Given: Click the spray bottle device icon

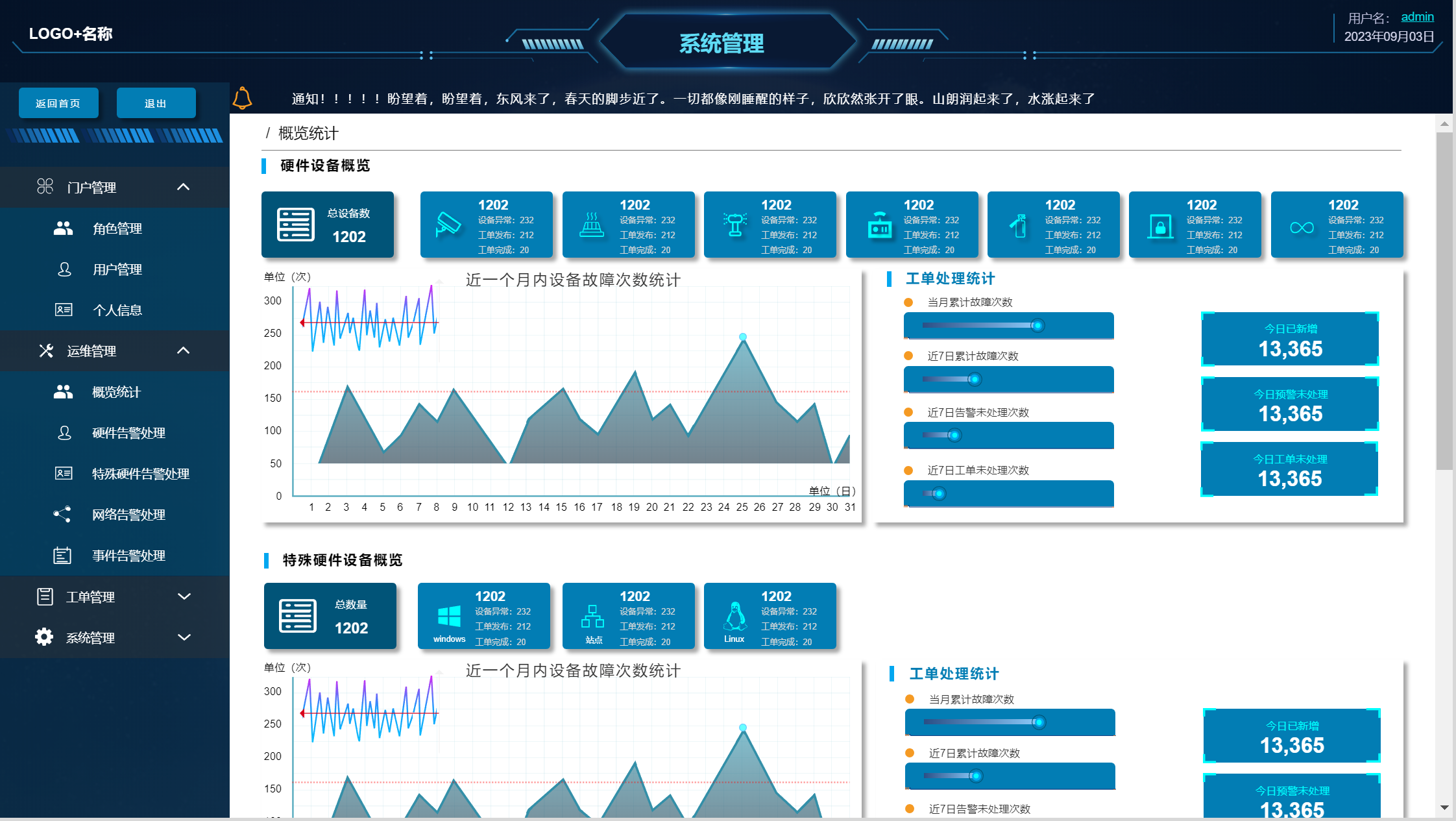Looking at the screenshot, I should [x=1017, y=225].
